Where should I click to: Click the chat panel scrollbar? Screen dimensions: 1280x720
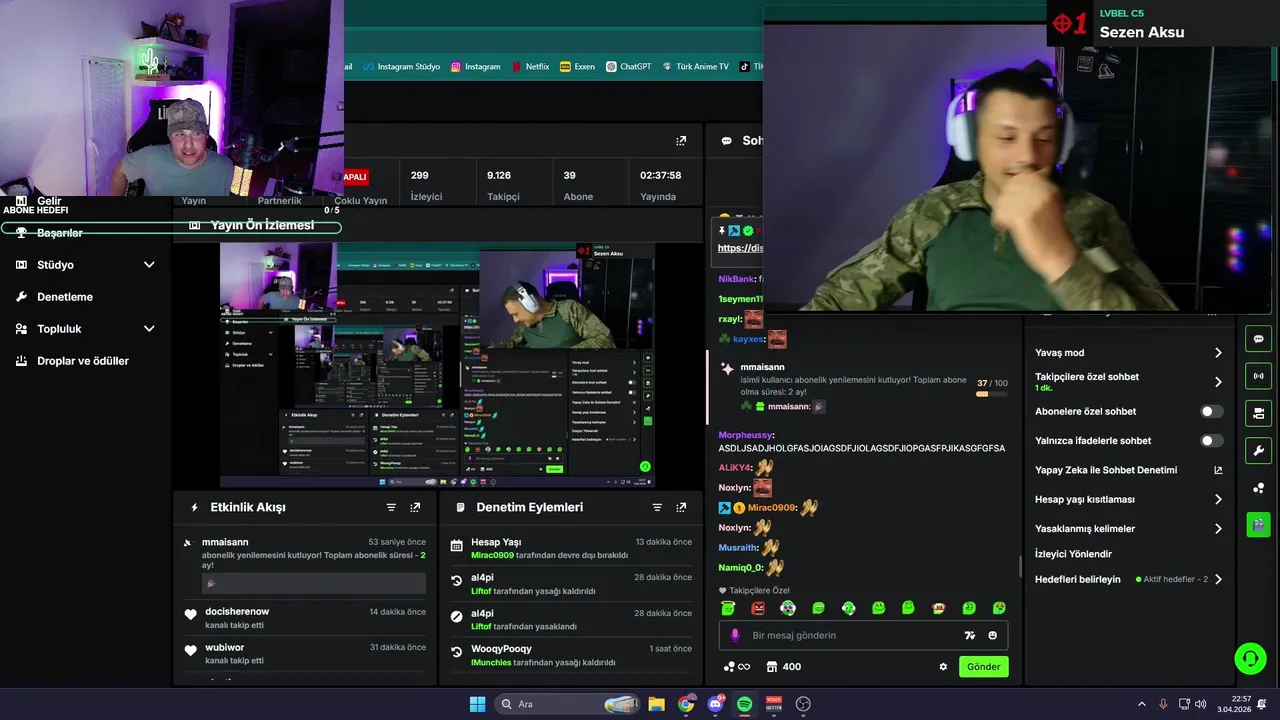click(x=1020, y=566)
